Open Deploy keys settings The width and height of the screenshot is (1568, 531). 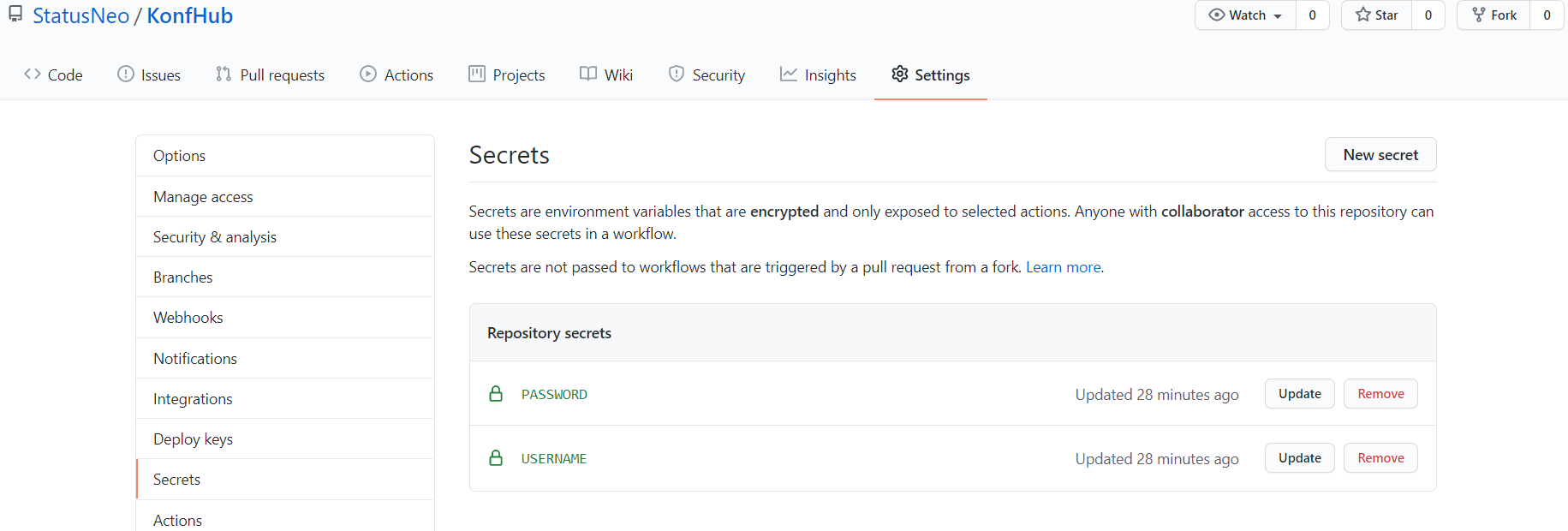point(285,439)
